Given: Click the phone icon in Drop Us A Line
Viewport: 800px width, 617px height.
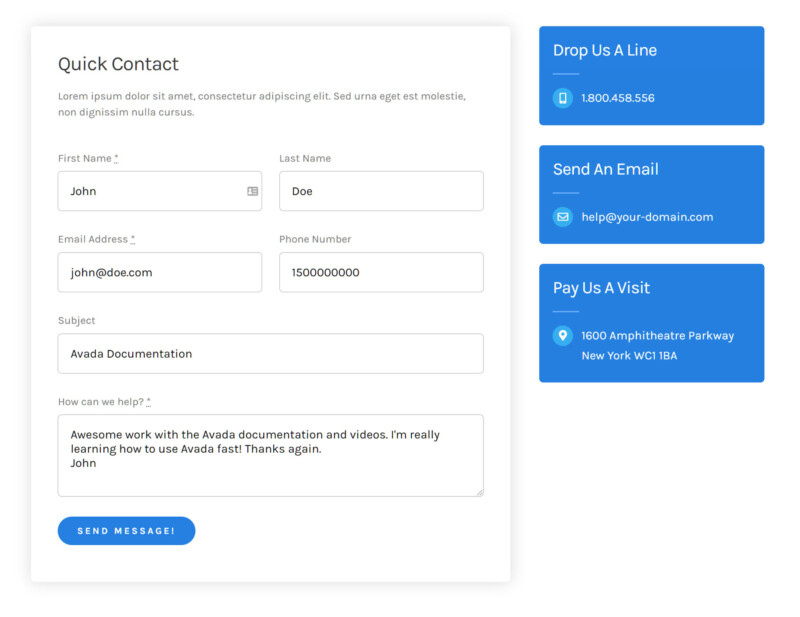Looking at the screenshot, I should pos(562,98).
